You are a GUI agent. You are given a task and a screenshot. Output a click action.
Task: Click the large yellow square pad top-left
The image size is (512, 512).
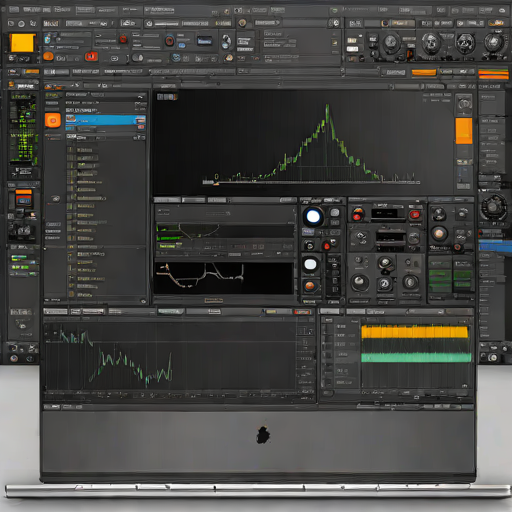coord(22,43)
